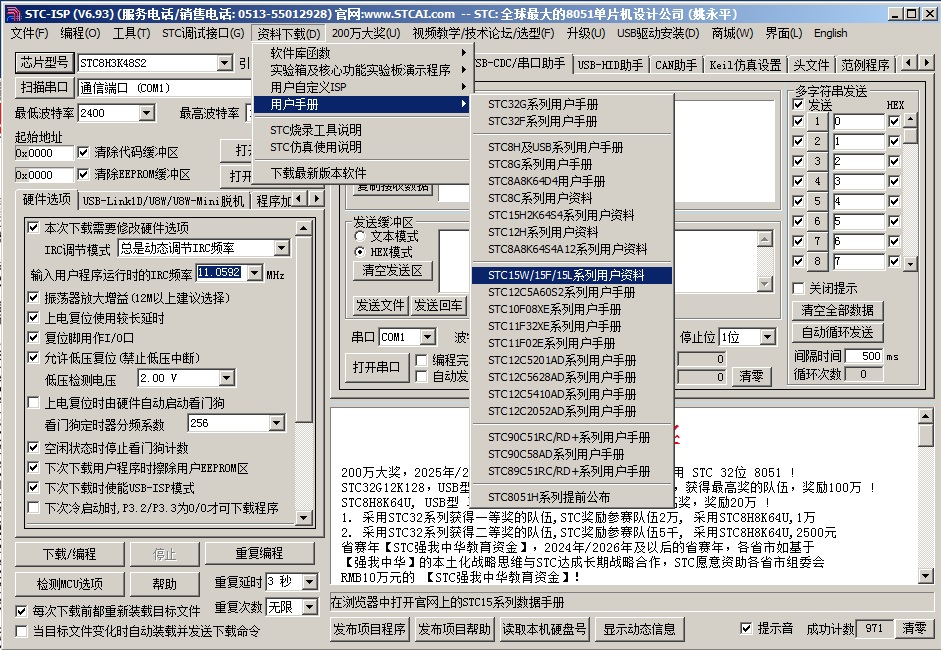Screen dimensions: 941x650
Task: Enable 当目标文件变化时自动装载并发送下载命令
Action: point(22,631)
